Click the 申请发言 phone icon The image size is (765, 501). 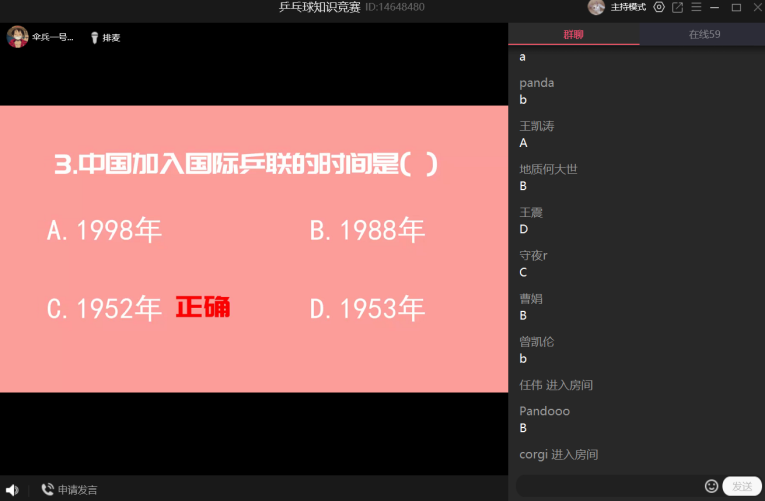pos(47,489)
